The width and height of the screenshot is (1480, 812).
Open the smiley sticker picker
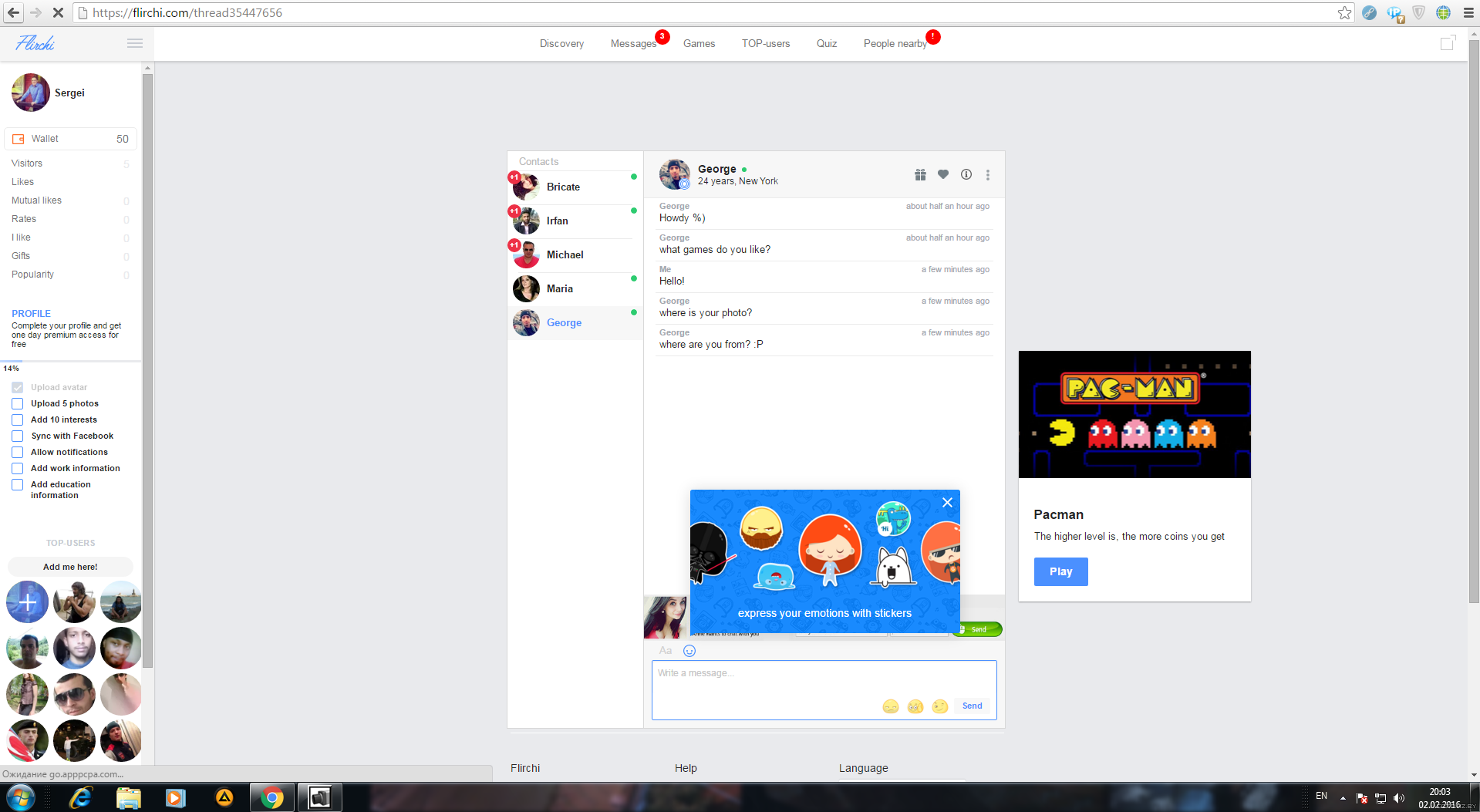[689, 651]
